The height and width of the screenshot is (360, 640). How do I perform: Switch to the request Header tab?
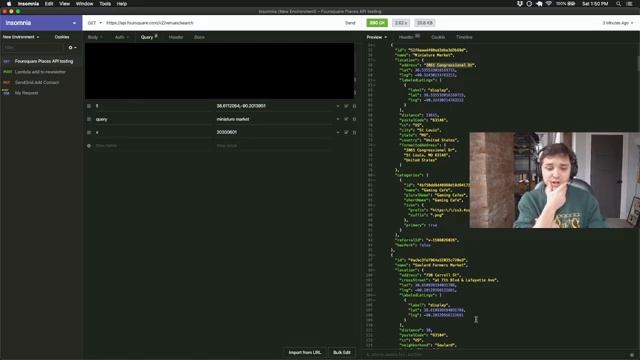pyautogui.click(x=176, y=37)
